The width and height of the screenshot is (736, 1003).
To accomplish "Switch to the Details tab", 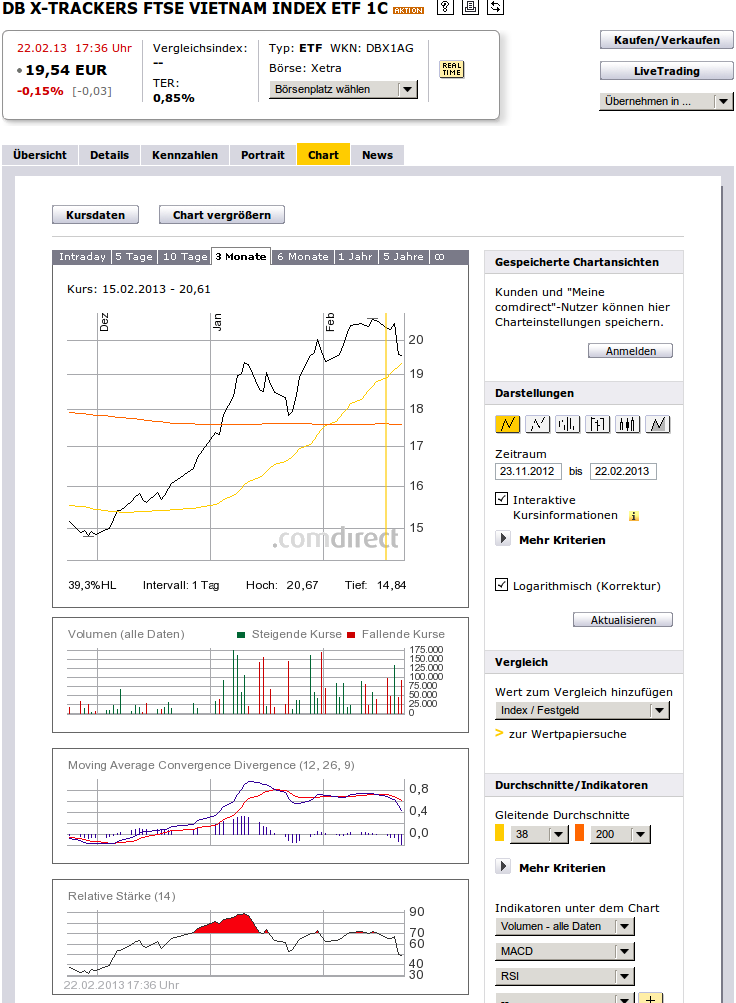I will [109, 155].
